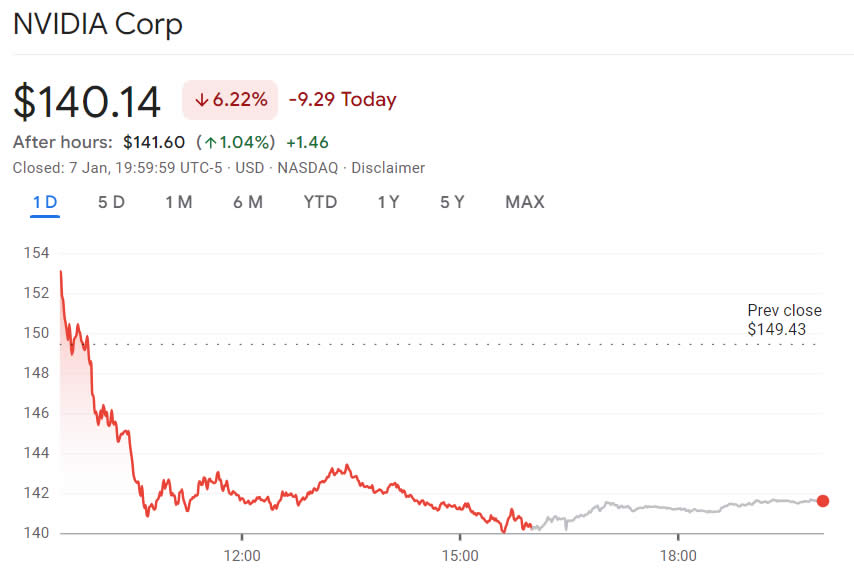Image resolution: width=854 pixels, height=576 pixels.
Task: Click the red end-point dot on chart
Action: (x=823, y=501)
